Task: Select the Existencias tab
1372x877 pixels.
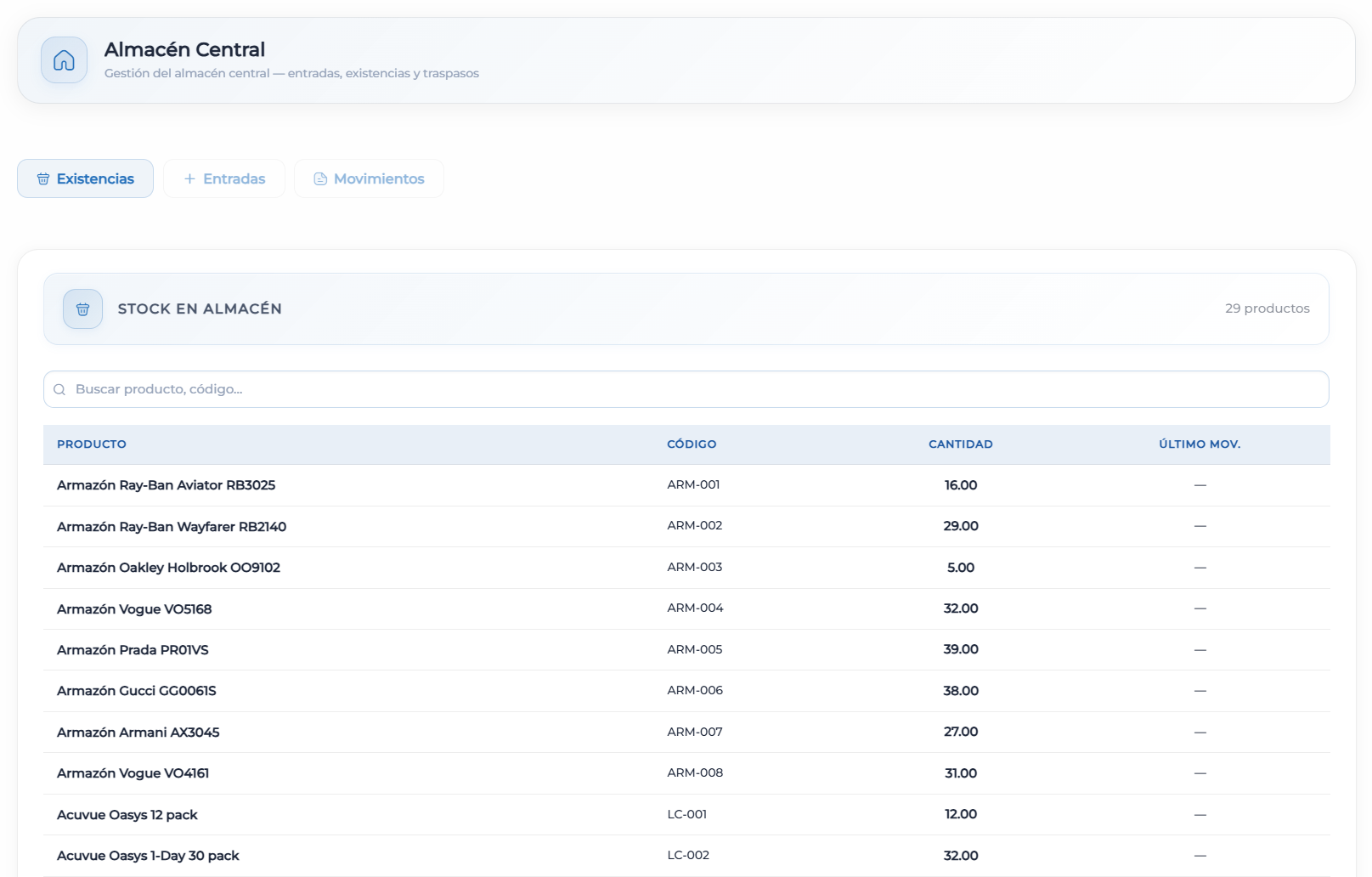Action: [x=85, y=179]
